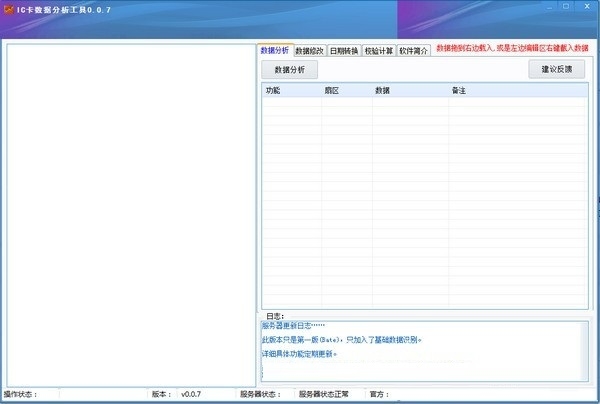
Task: Click the 备注 column header
Action: (x=517, y=90)
